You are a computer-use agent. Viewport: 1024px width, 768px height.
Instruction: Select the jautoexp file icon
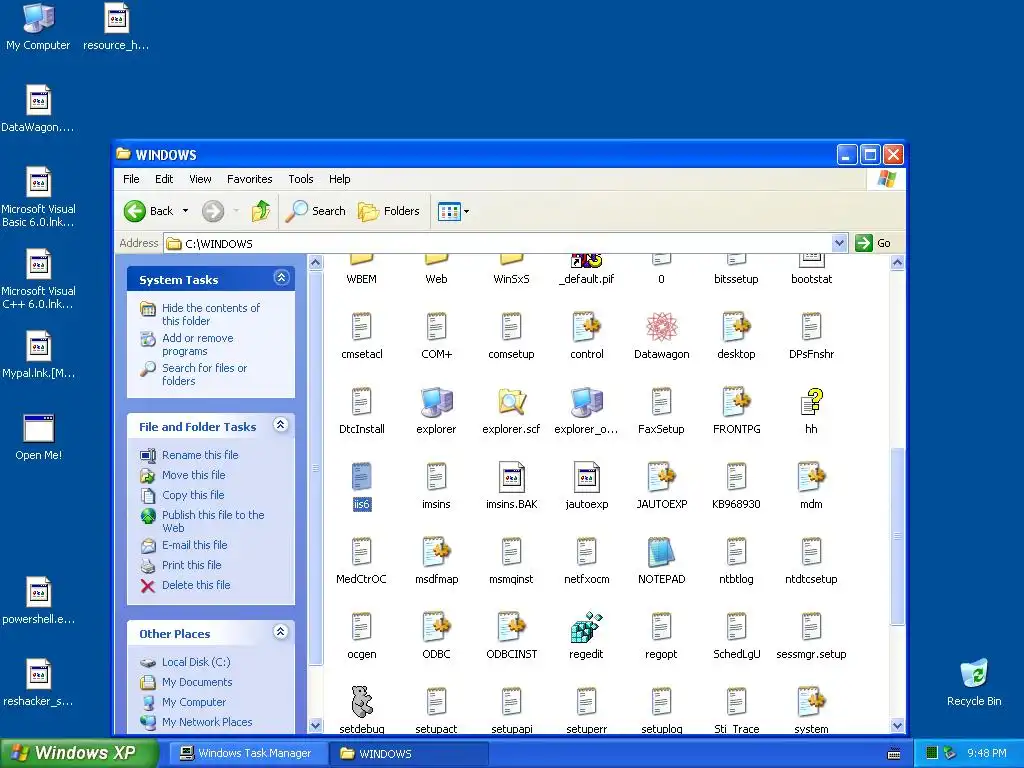pyautogui.click(x=586, y=477)
